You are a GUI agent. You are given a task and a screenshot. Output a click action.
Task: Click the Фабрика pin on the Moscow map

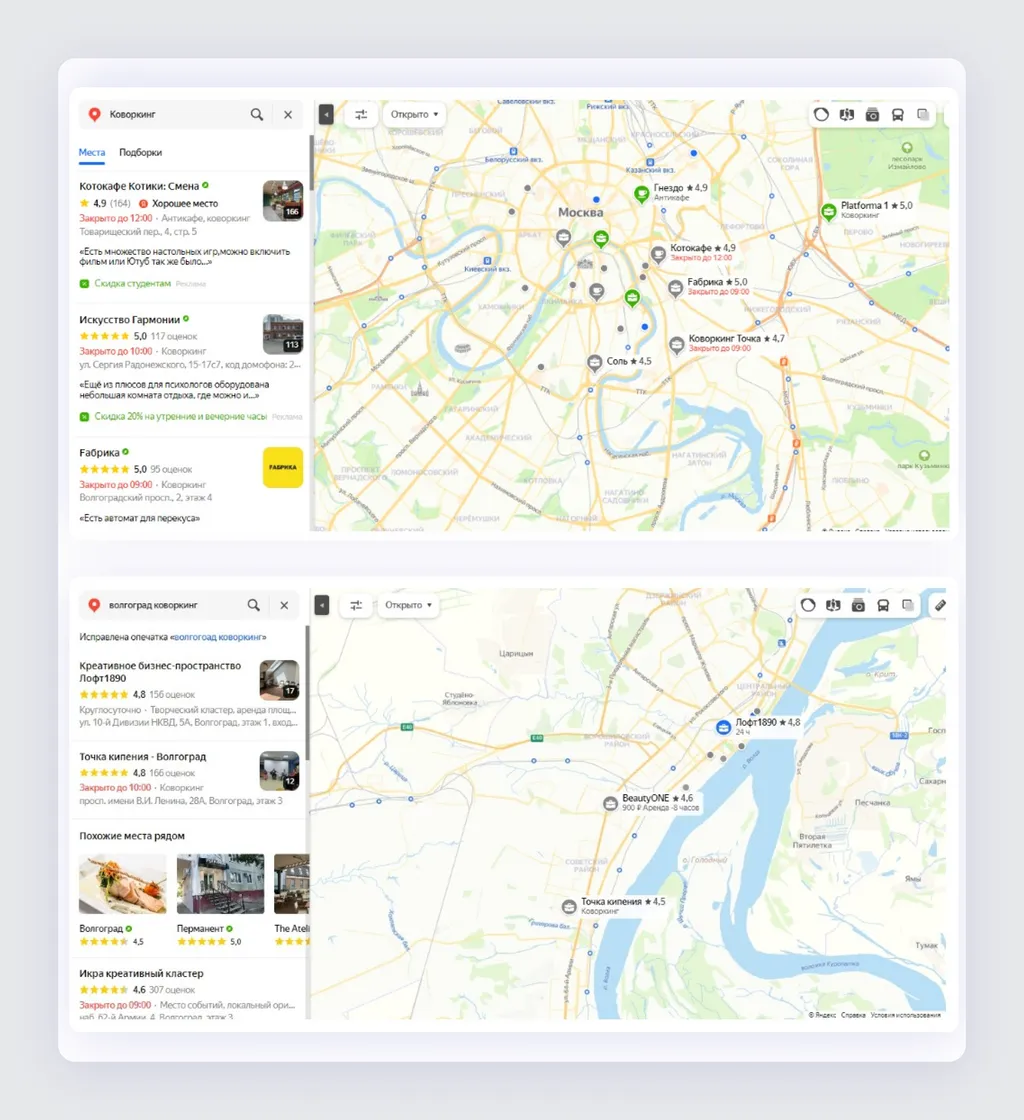676,288
